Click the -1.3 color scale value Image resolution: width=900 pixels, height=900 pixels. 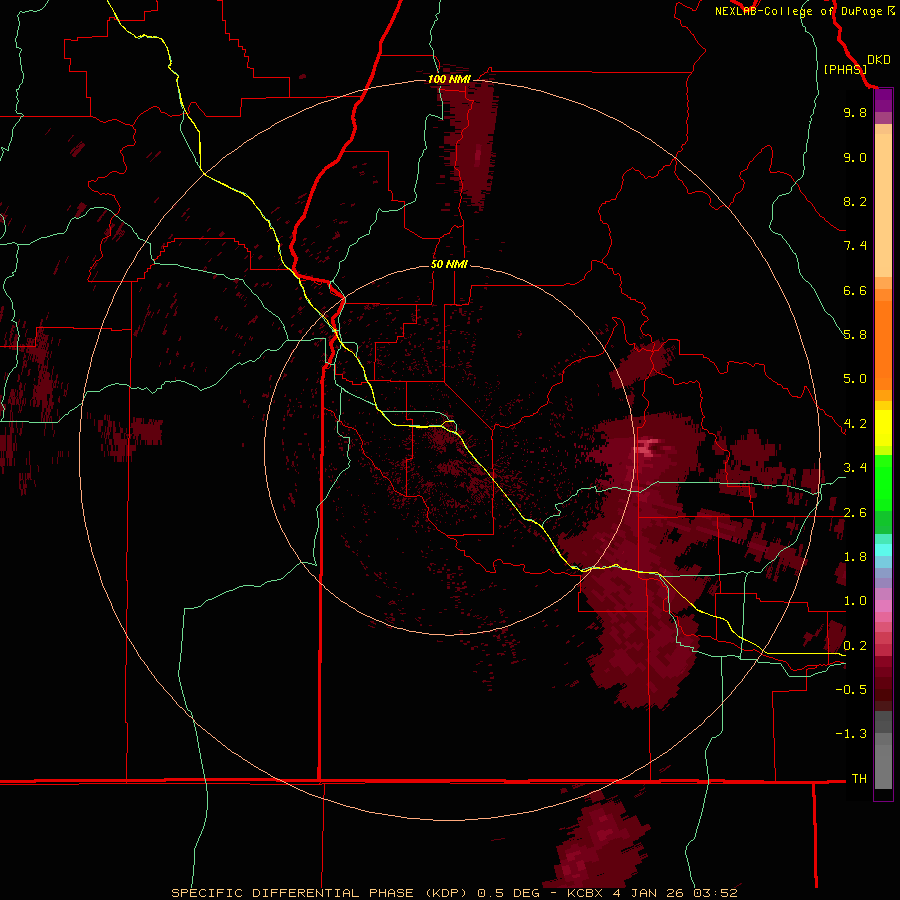point(851,734)
